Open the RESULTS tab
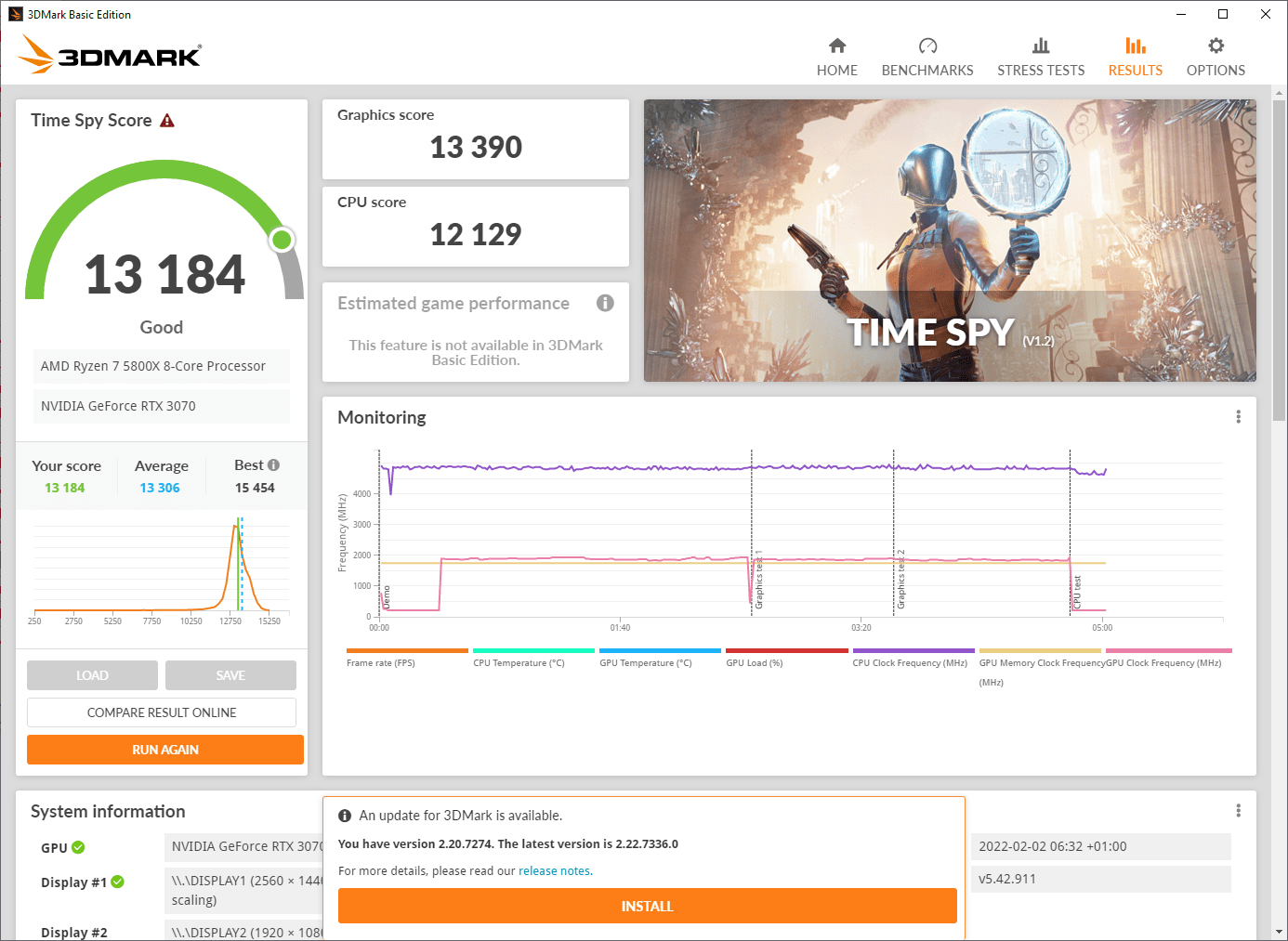The image size is (1288, 941). [x=1135, y=58]
